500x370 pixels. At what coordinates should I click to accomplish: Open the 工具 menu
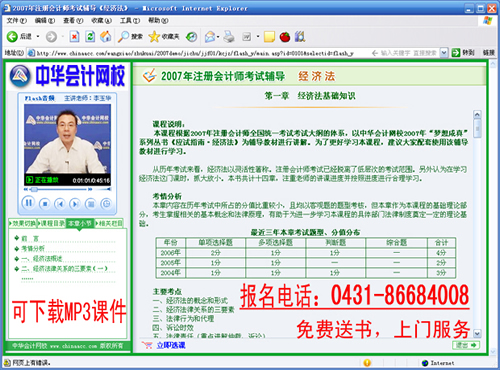[130, 21]
